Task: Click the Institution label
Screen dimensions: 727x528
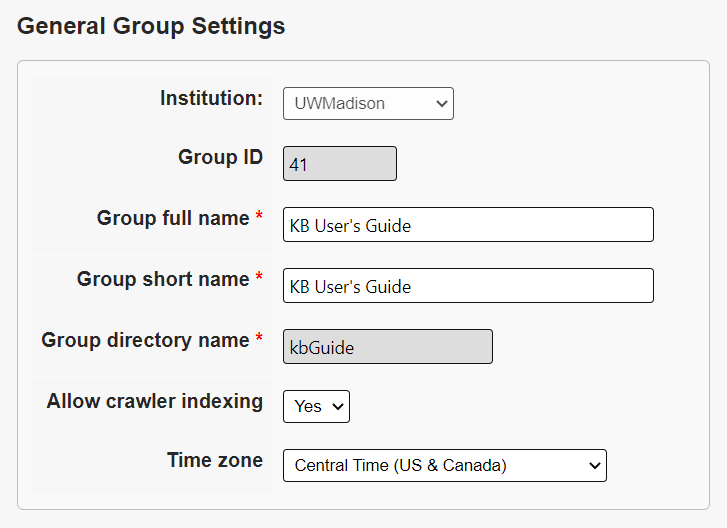Action: click(x=211, y=98)
